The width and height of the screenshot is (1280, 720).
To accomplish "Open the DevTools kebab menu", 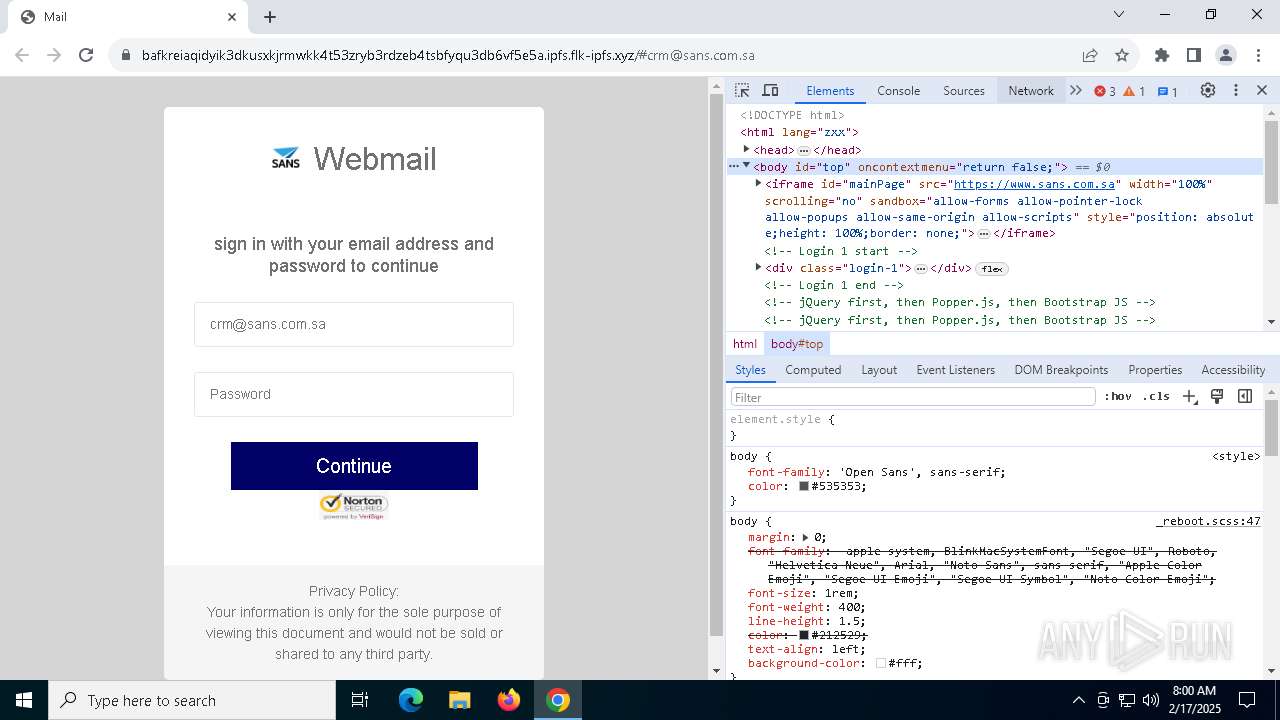I will pyautogui.click(x=1236, y=90).
